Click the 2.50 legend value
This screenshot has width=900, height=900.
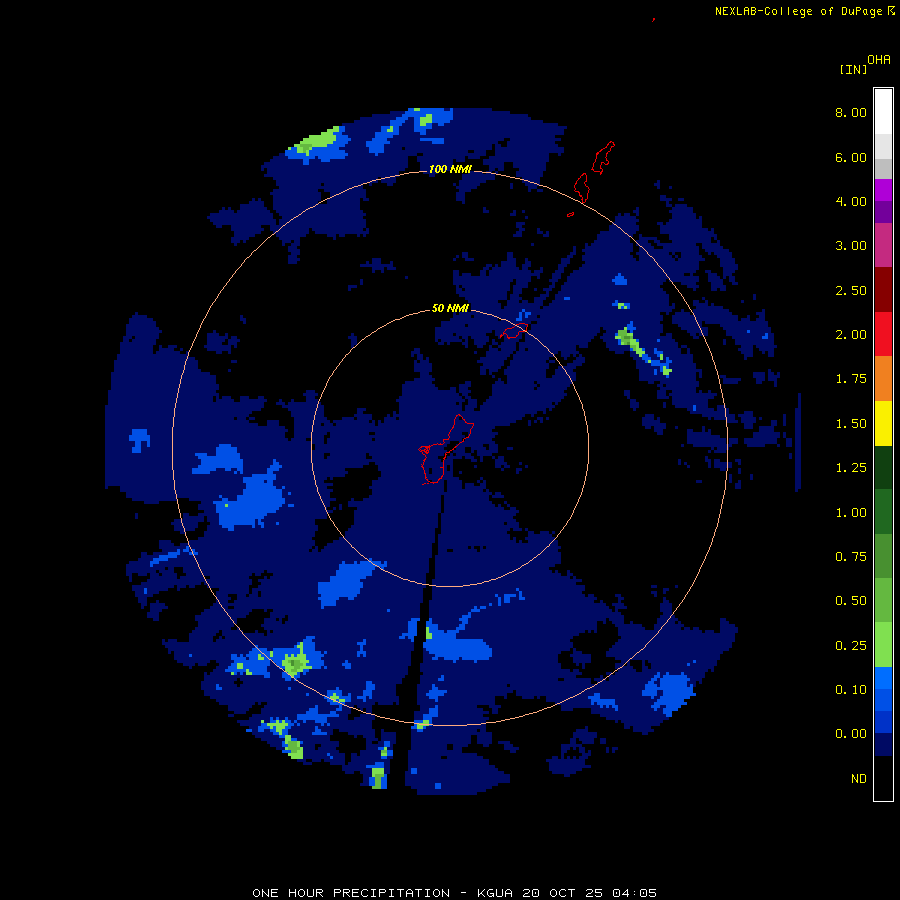851,290
